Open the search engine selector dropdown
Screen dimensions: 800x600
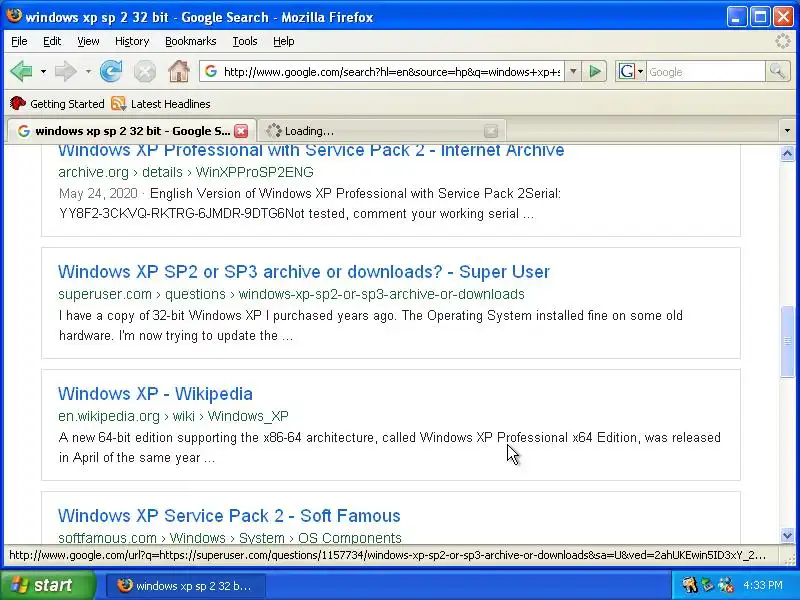[x=631, y=72]
